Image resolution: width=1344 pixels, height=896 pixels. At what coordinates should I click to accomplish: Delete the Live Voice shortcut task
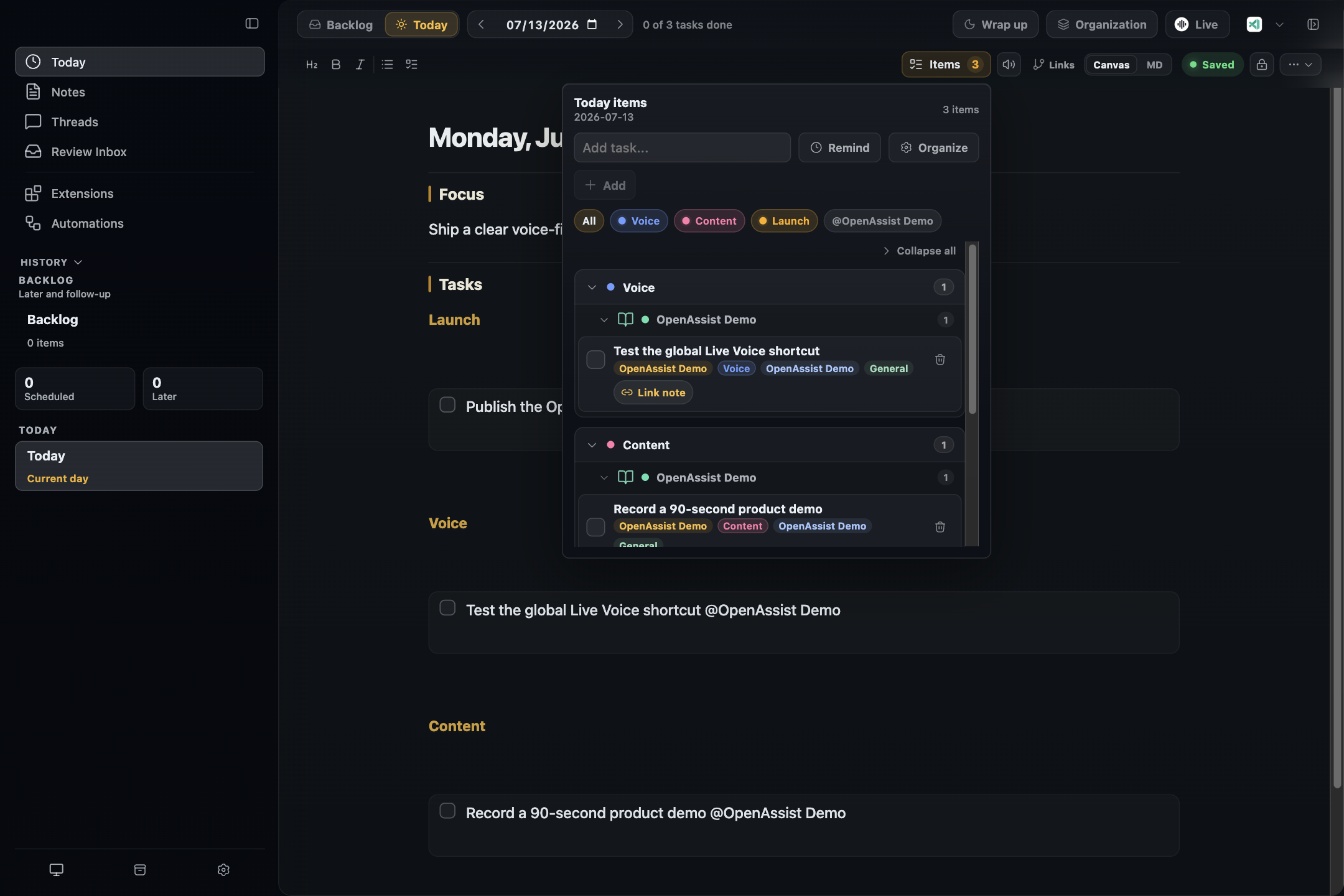(x=940, y=360)
